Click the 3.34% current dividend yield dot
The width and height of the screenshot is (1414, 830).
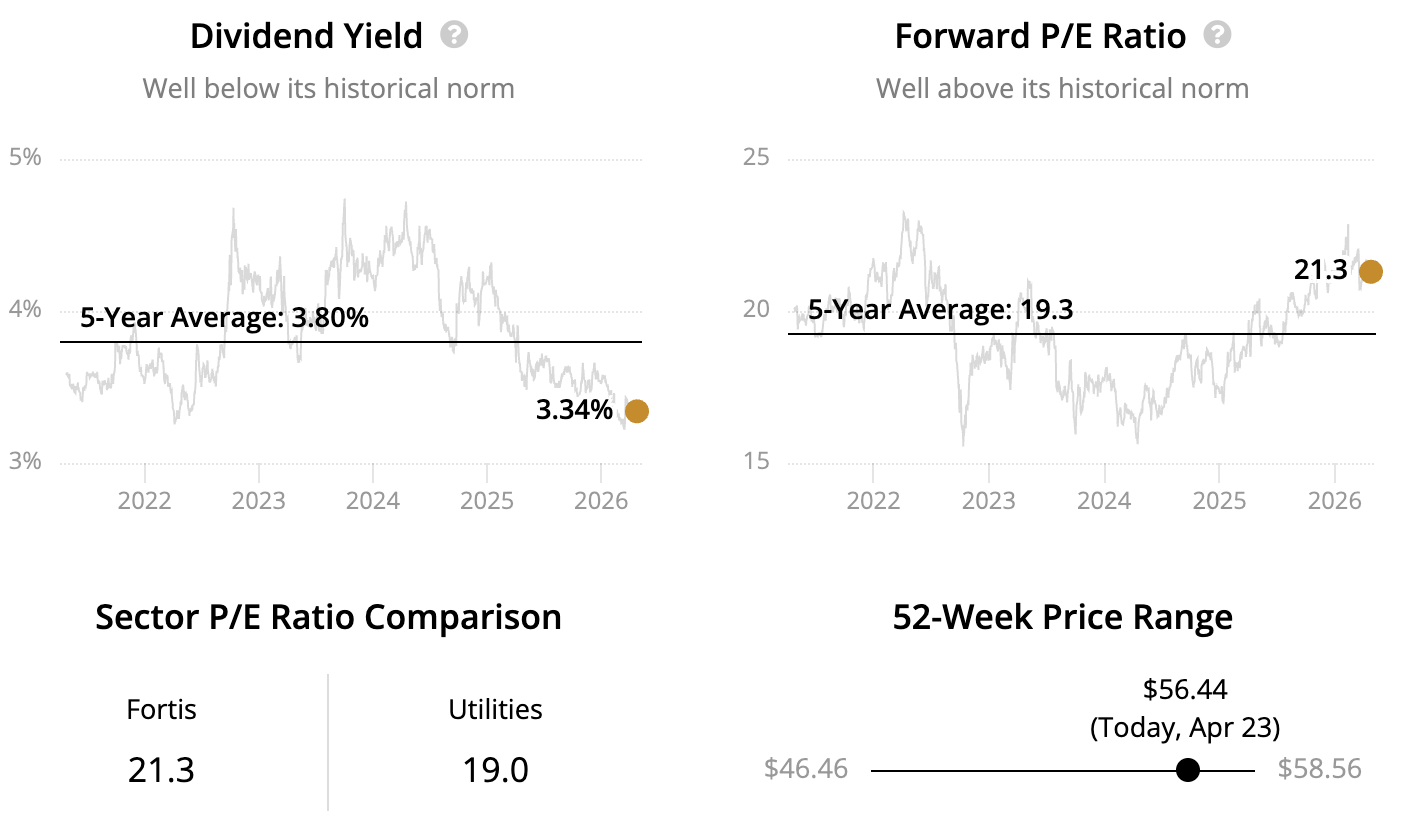[636, 411]
